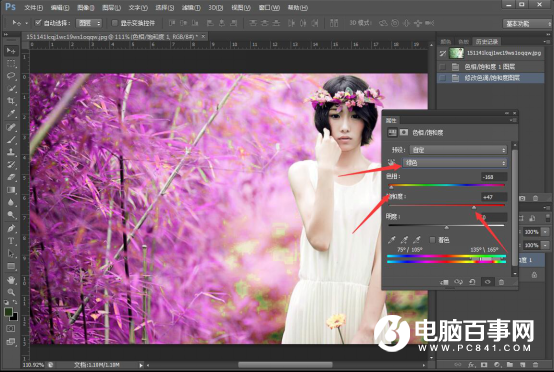554x372 pixels.
Task: Open the Image menu
Action: coord(85,7)
